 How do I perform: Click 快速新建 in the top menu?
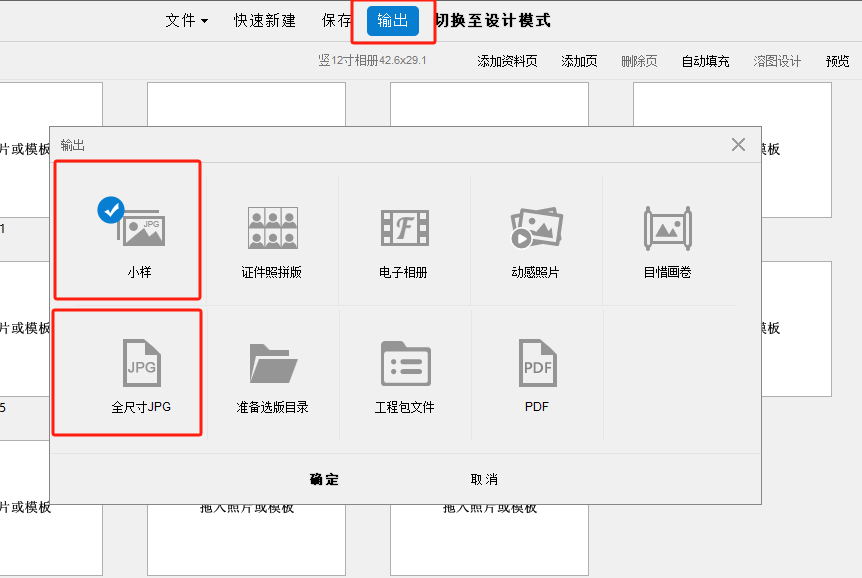265,21
